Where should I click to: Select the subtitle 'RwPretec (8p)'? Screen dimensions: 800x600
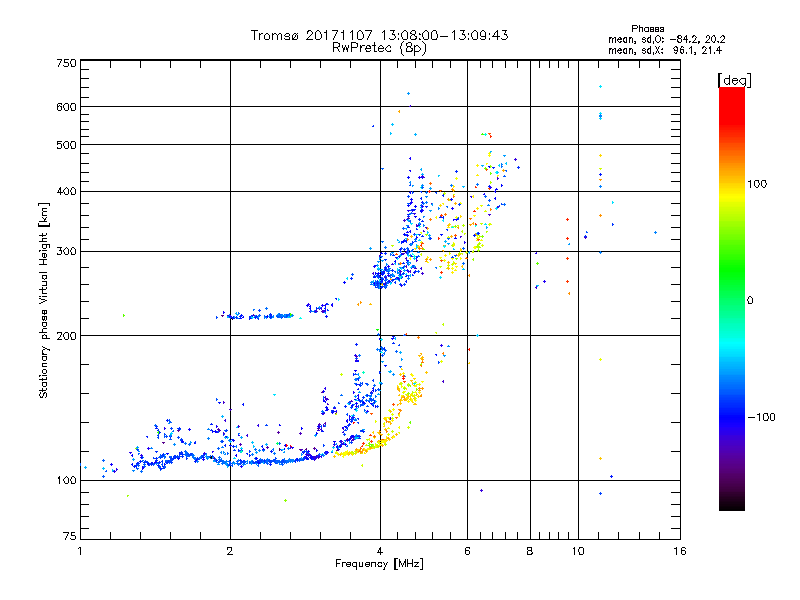379,48
